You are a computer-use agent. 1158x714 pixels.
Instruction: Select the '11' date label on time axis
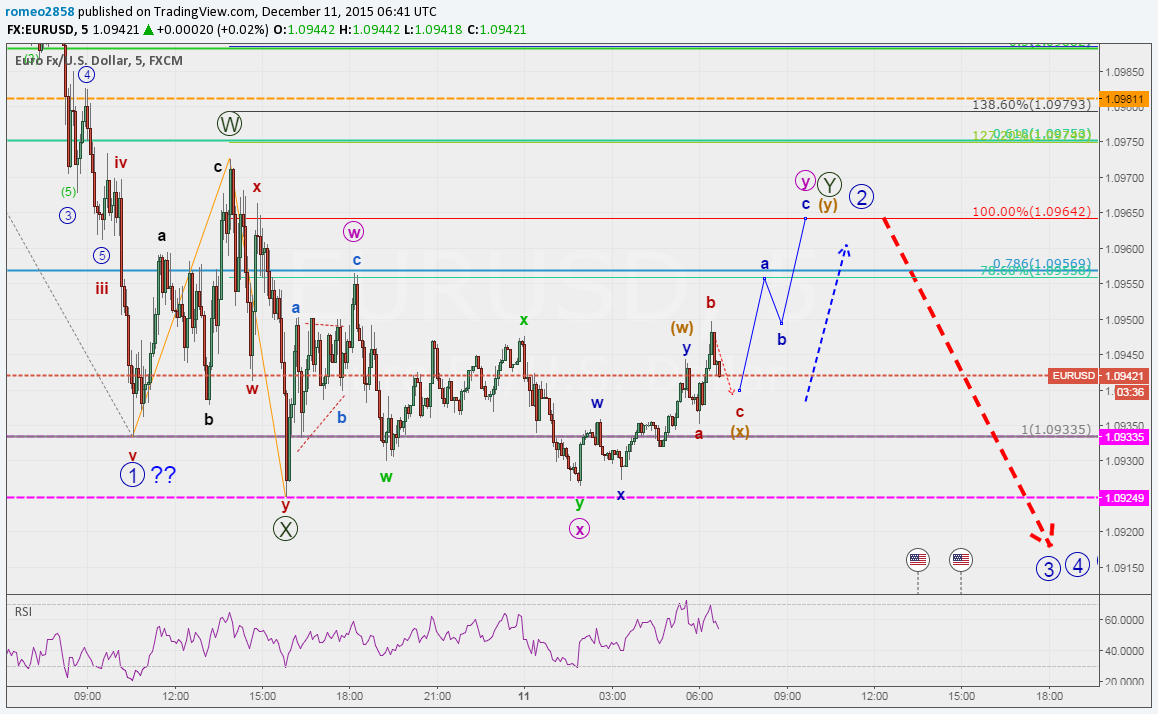point(524,696)
